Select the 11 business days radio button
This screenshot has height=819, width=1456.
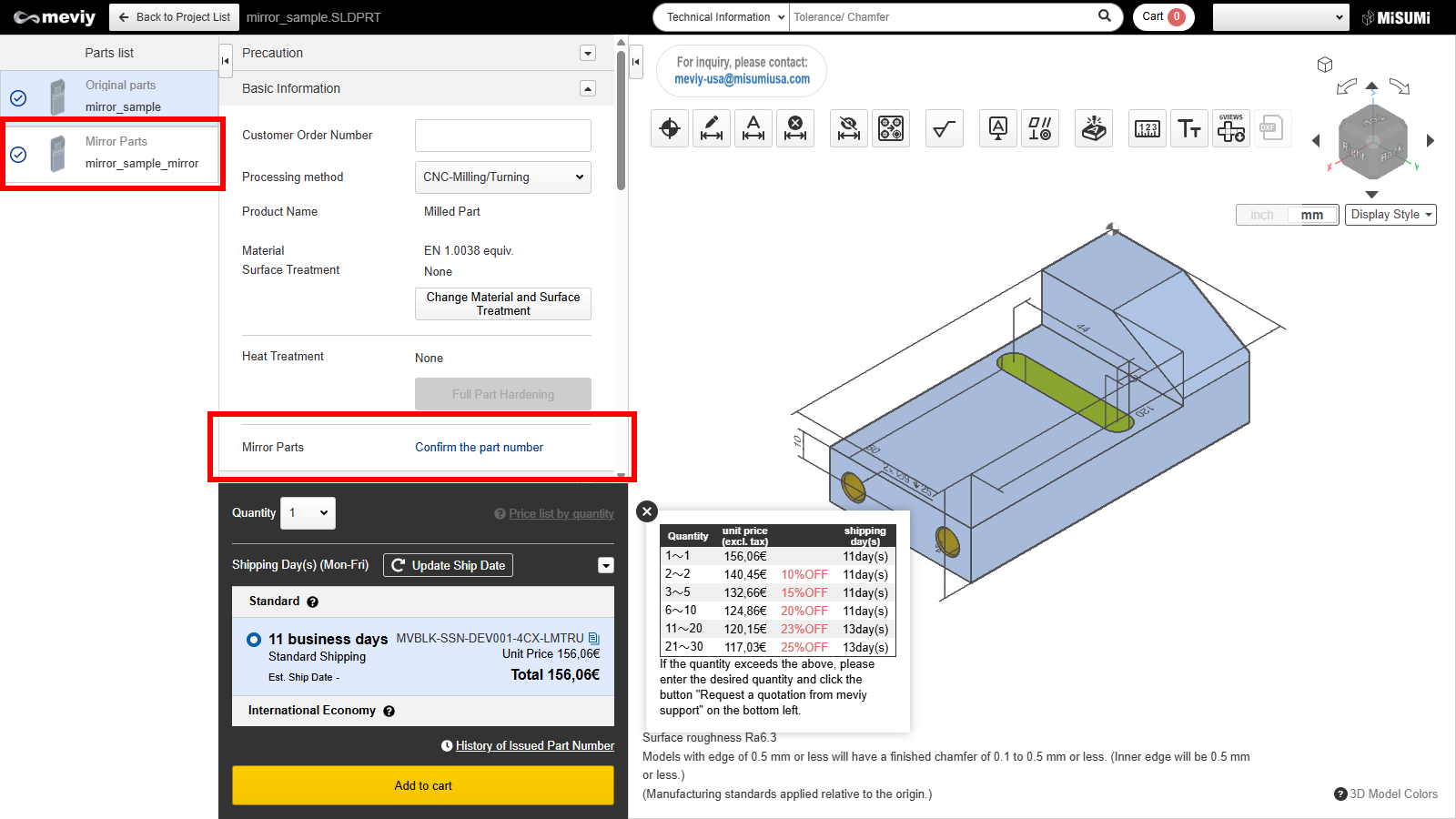point(254,640)
